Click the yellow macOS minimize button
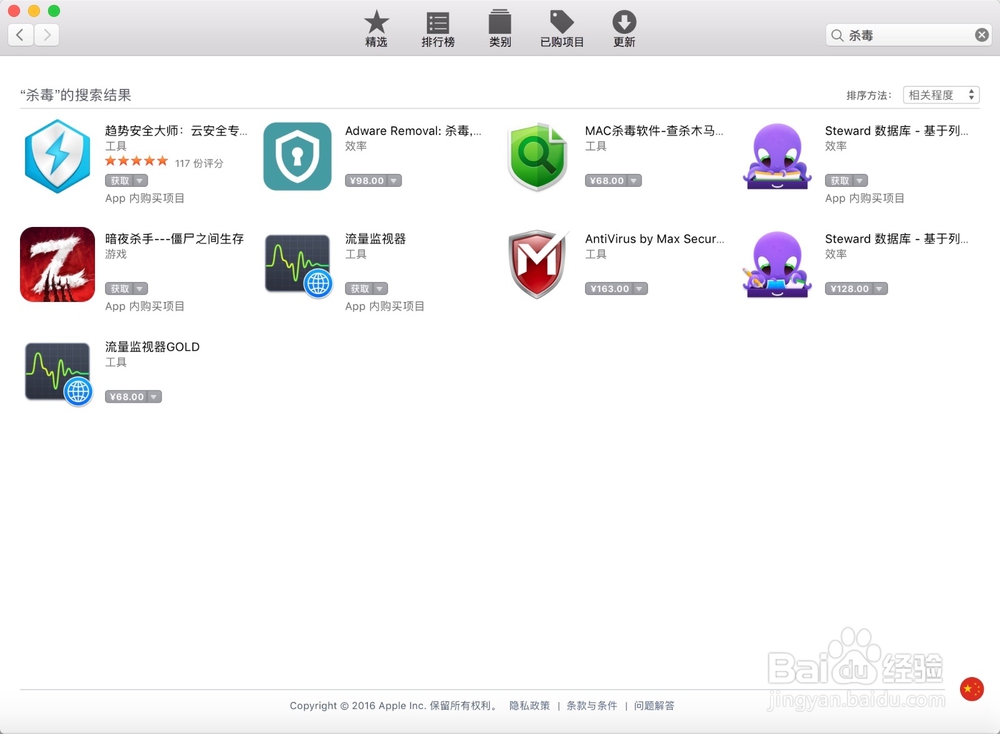The width and height of the screenshot is (1000, 734). pyautogui.click(x=34, y=11)
